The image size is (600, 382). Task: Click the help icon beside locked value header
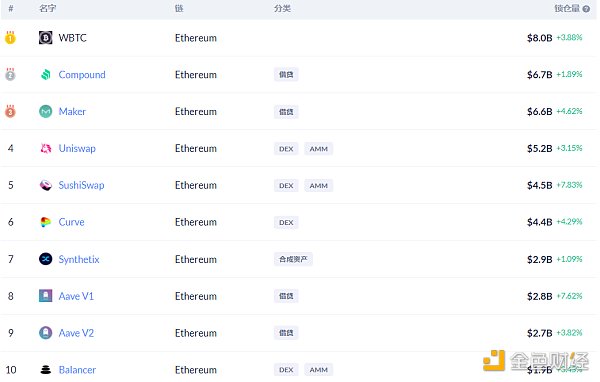point(586,9)
